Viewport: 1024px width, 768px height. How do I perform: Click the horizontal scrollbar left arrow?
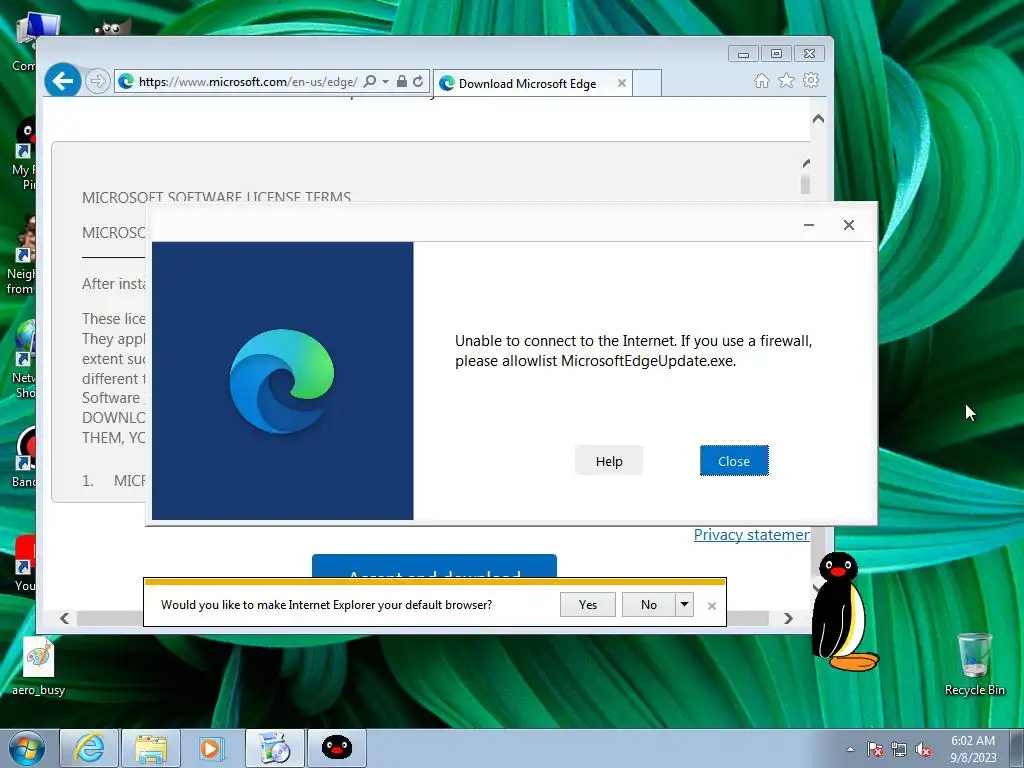coord(65,618)
